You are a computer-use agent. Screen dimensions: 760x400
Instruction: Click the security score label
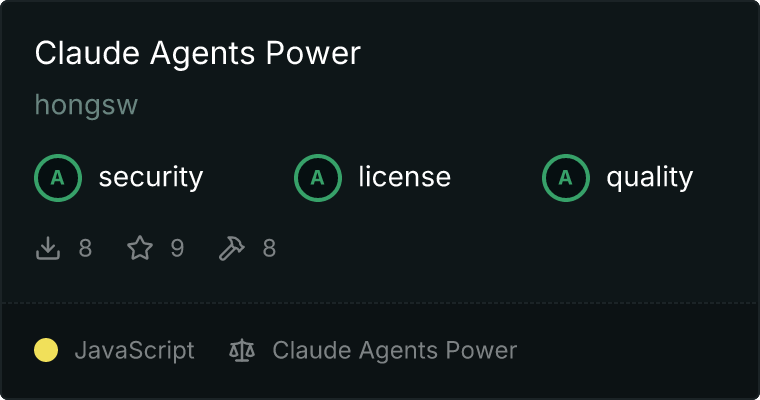click(151, 177)
